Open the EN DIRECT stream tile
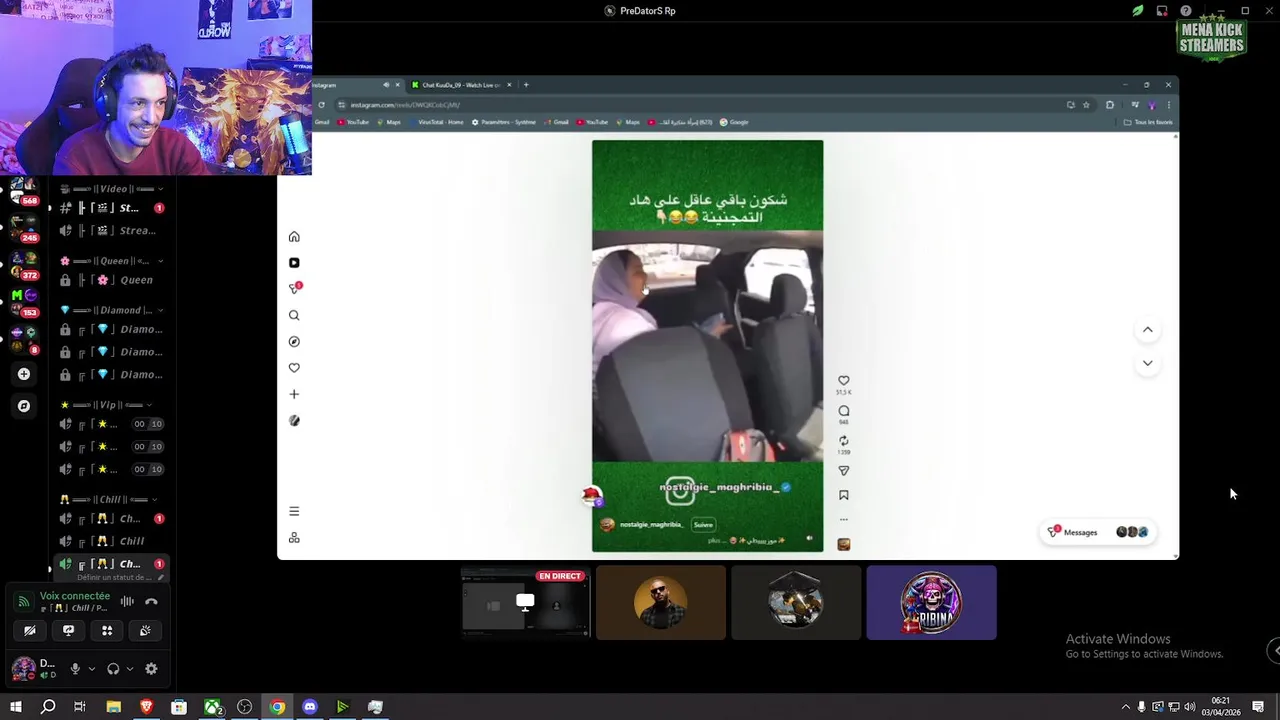The height and width of the screenshot is (720, 1280). (x=525, y=602)
